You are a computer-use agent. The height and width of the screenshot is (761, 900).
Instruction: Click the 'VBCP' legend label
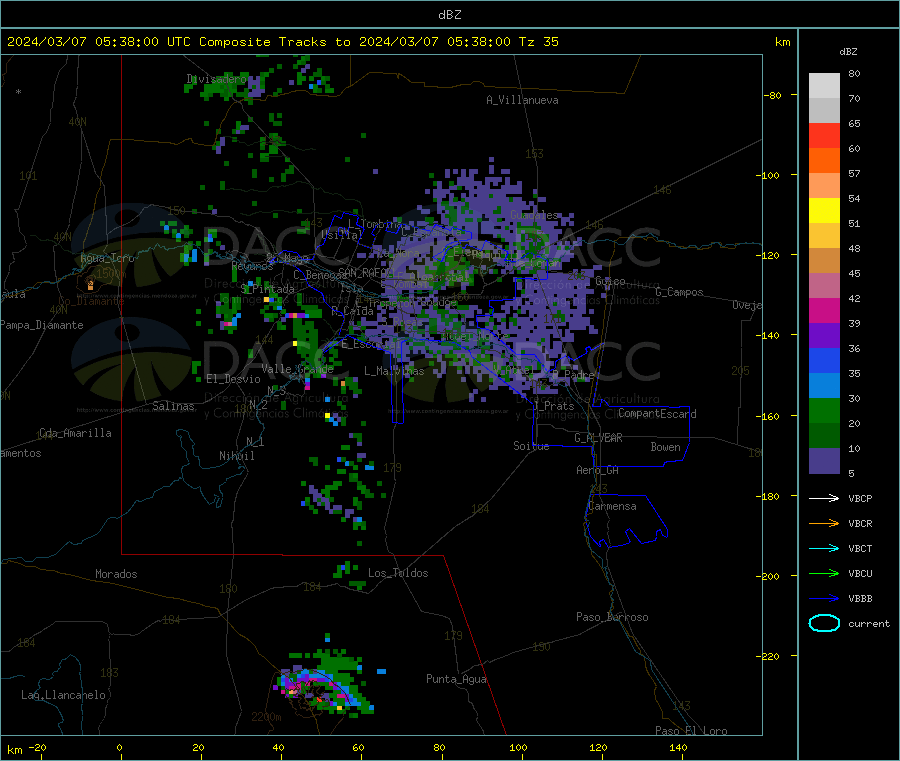pos(860,499)
